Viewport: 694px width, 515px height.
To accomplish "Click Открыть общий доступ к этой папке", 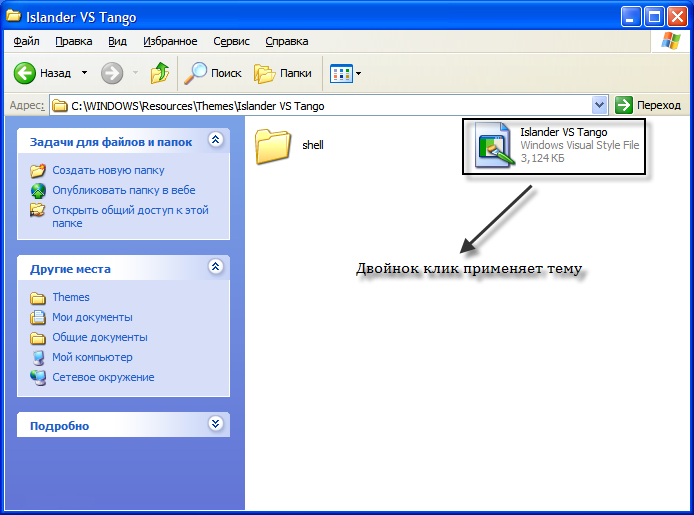I will [130, 216].
